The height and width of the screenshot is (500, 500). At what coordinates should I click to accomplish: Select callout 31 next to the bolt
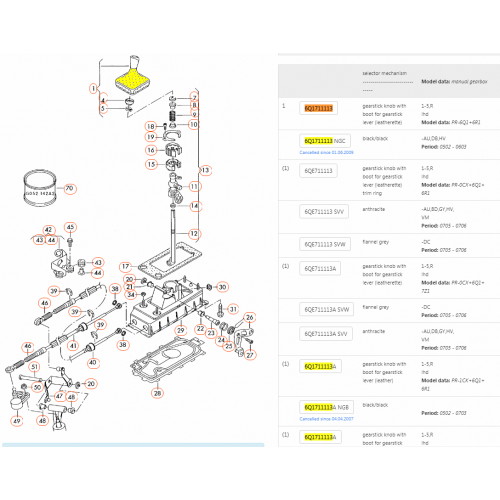[233, 309]
